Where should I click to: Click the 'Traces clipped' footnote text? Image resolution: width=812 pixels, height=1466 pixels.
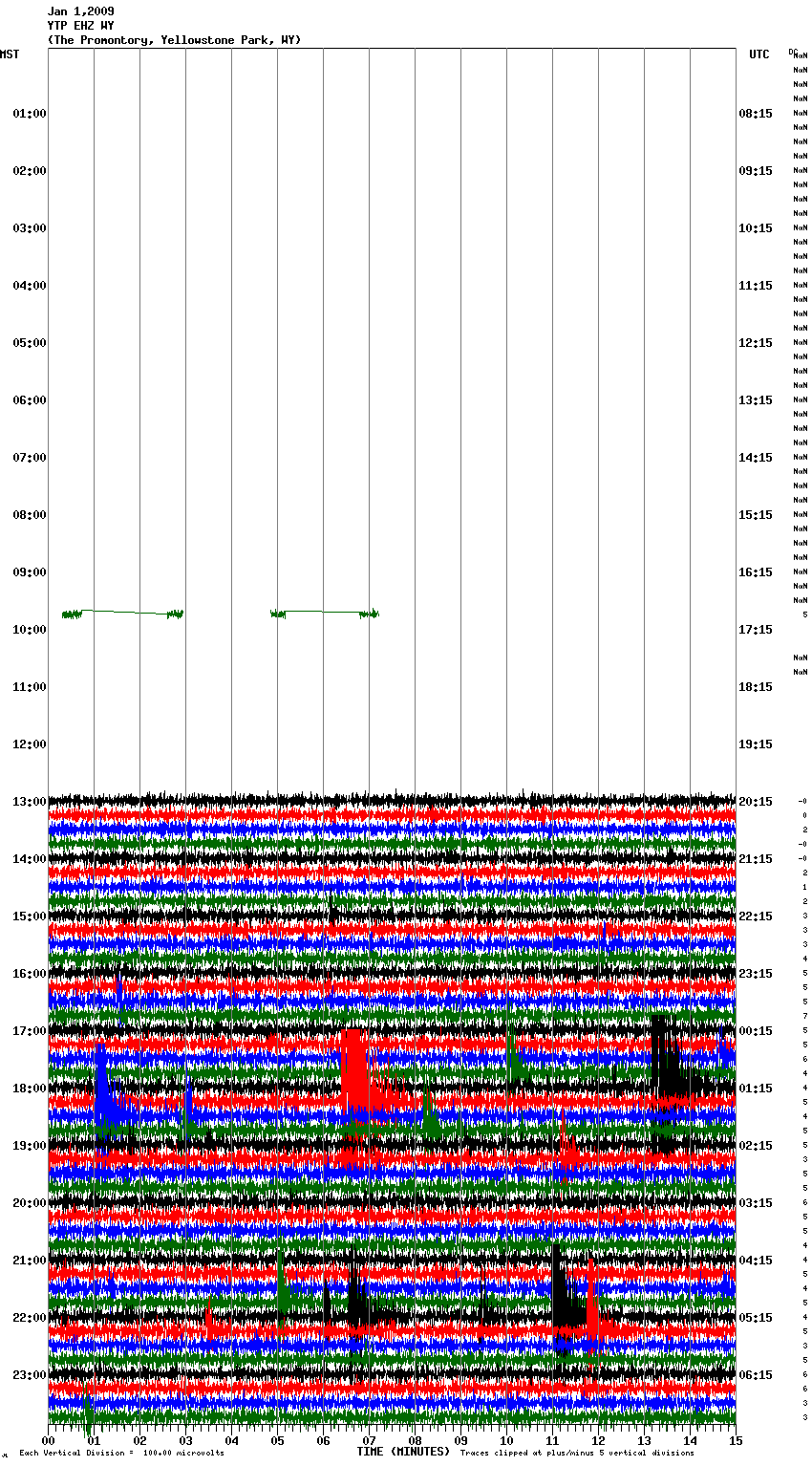[x=577, y=1454]
